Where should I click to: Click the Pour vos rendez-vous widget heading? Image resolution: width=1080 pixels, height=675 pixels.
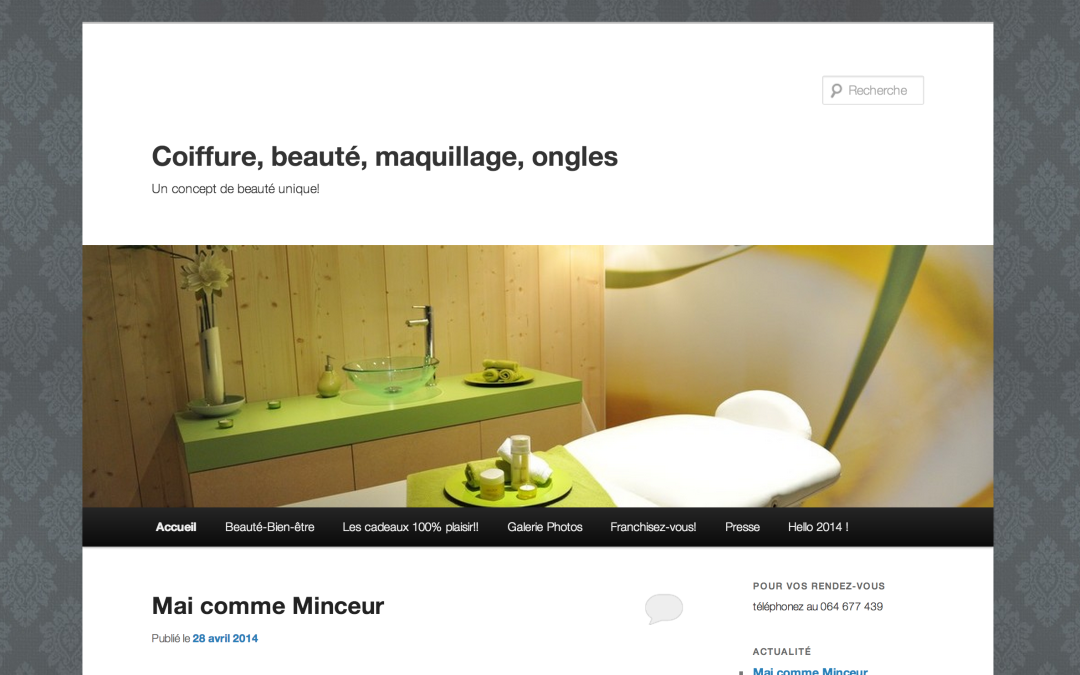(819, 586)
